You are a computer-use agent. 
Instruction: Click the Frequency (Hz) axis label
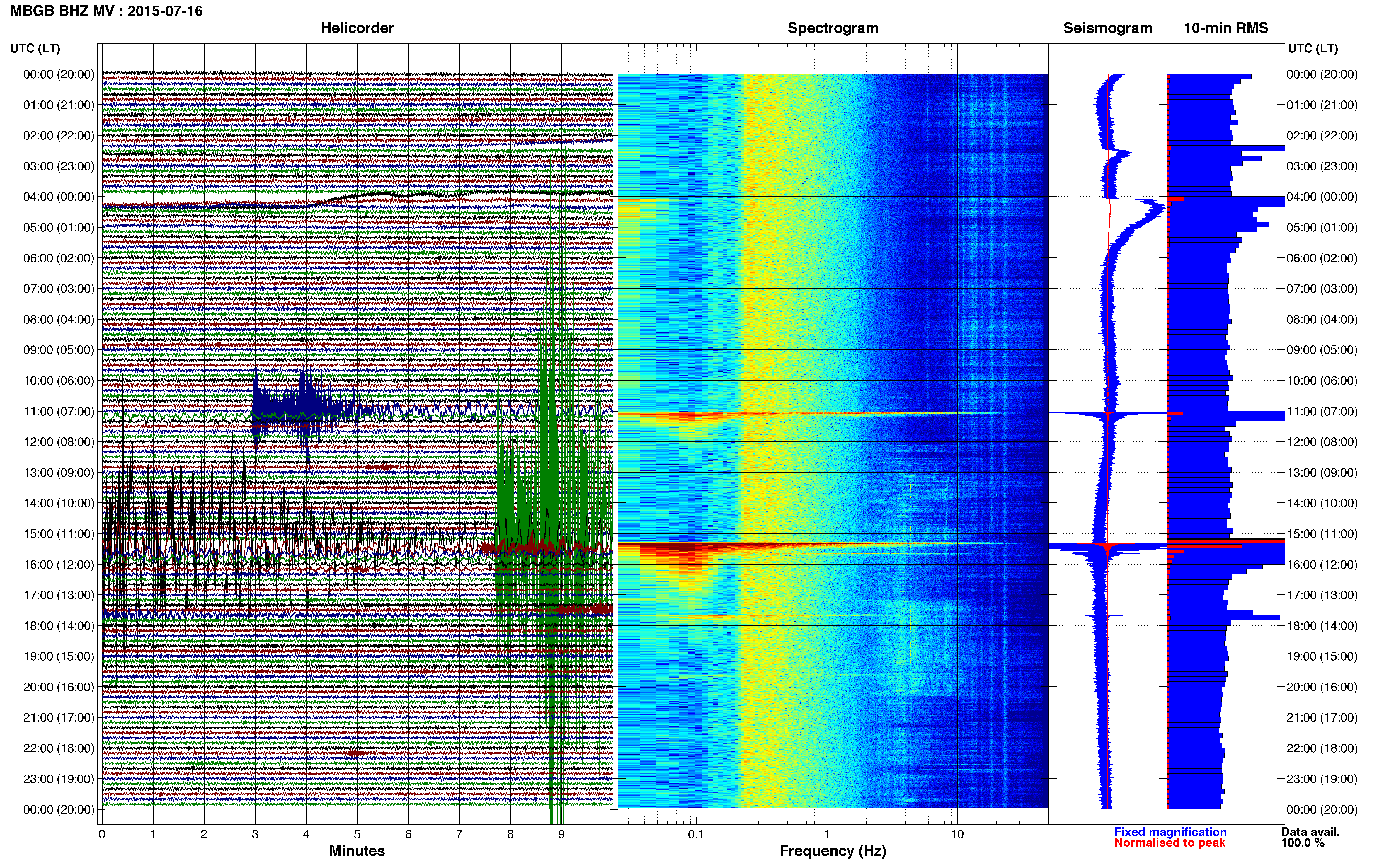pos(833,851)
